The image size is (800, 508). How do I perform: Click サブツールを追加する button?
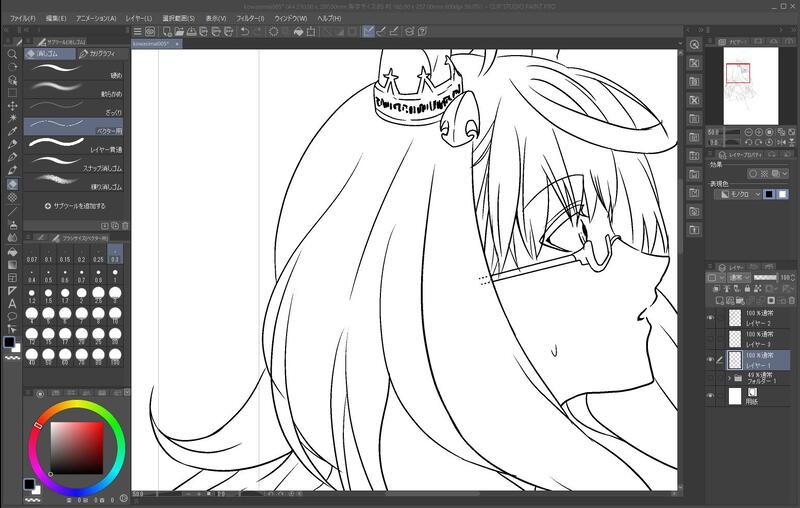point(74,206)
